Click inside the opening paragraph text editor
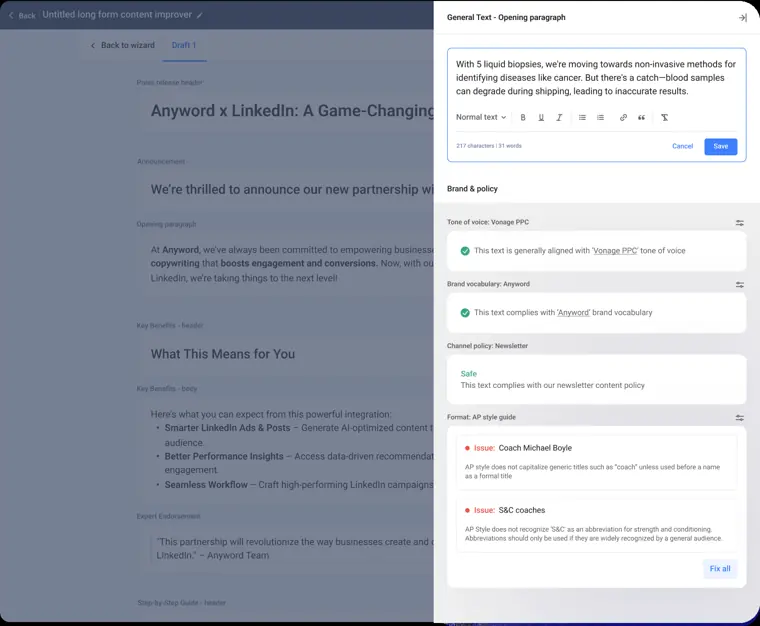 point(596,78)
